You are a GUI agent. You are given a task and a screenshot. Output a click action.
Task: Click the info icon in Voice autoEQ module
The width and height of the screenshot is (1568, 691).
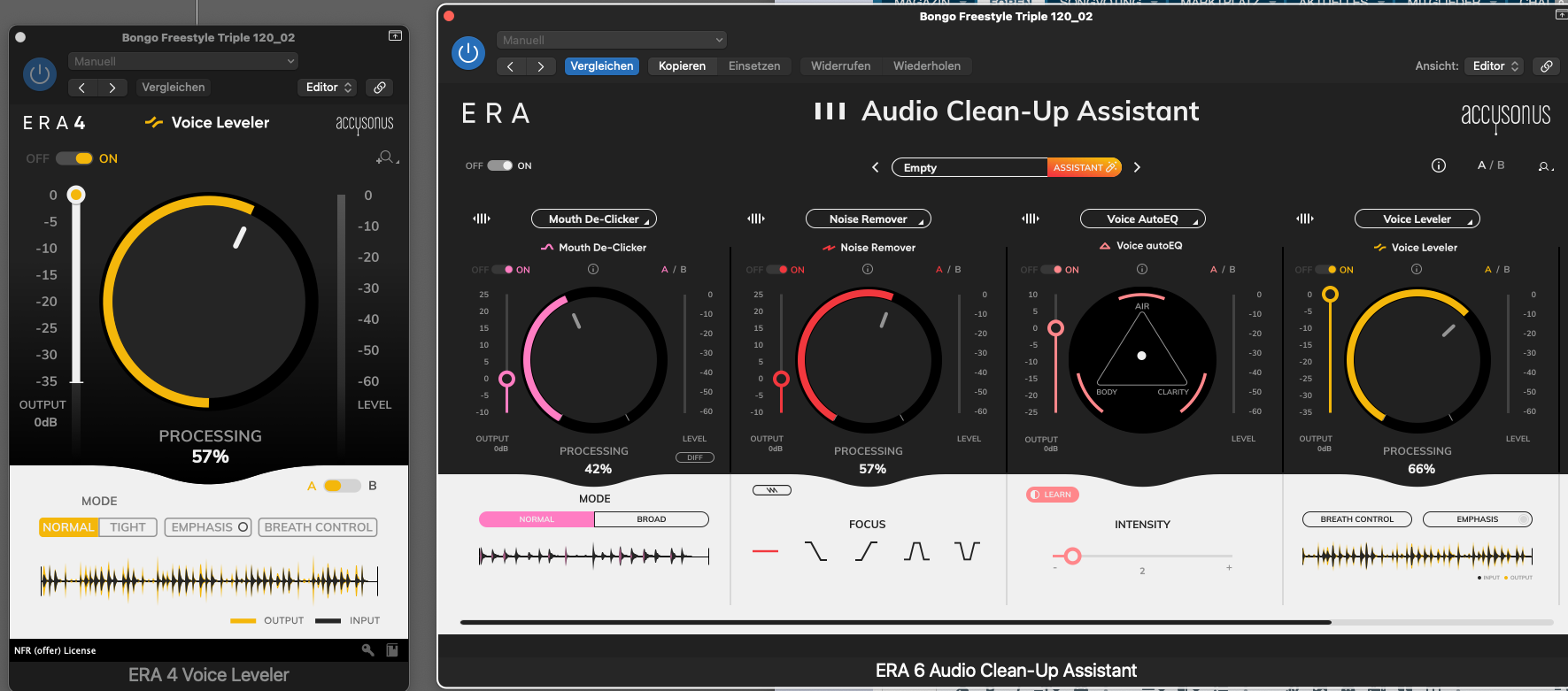pyautogui.click(x=1142, y=269)
